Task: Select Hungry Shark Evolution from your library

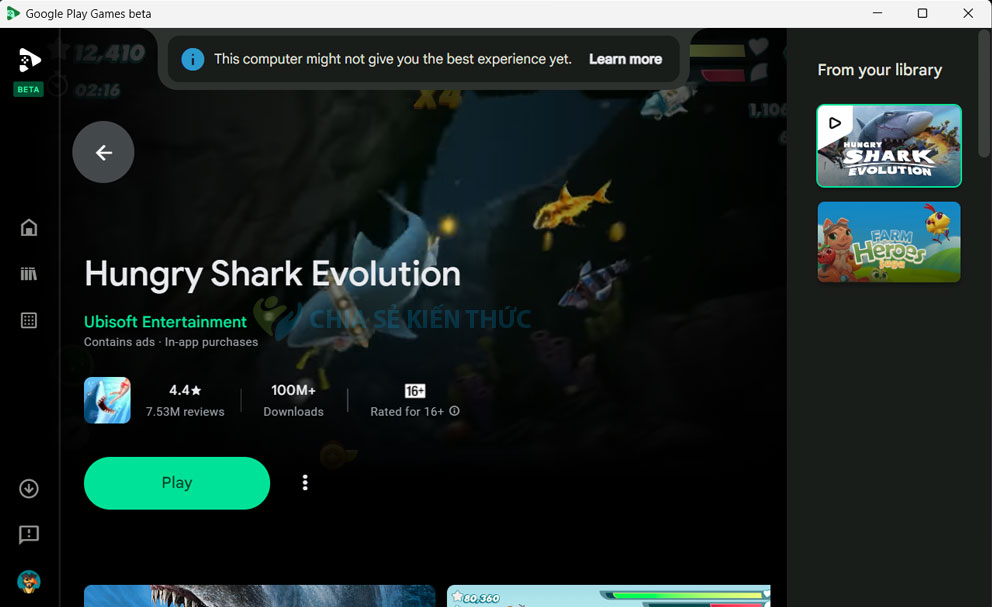Action: click(888, 146)
